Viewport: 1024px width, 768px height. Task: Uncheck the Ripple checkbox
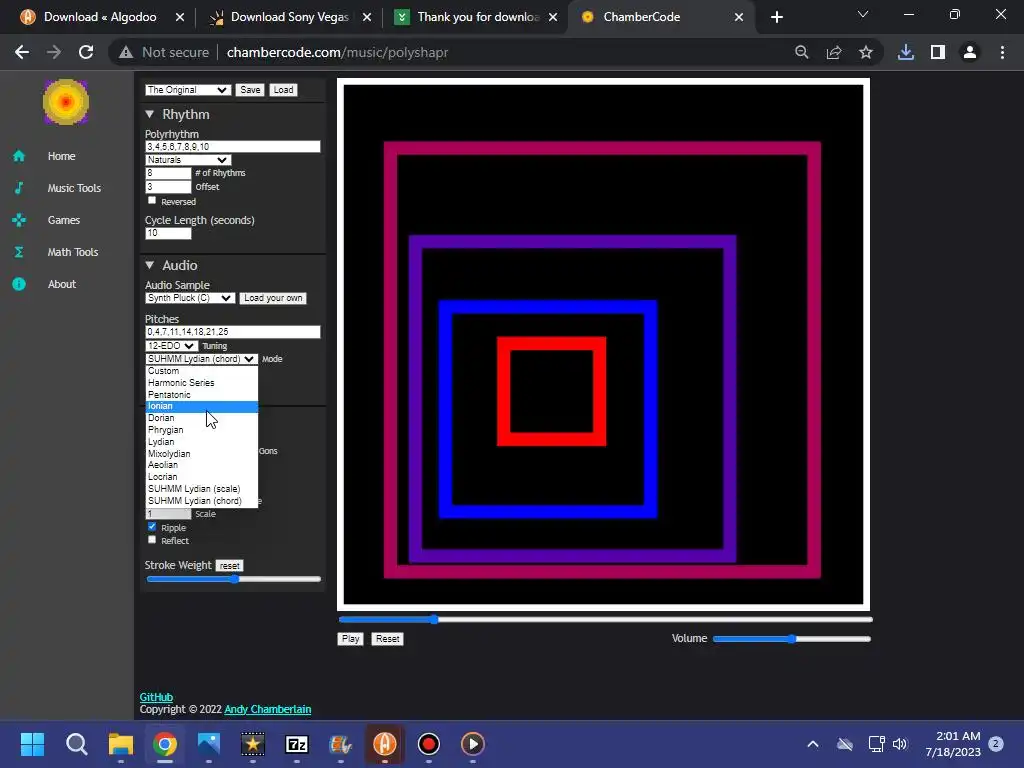(x=152, y=526)
